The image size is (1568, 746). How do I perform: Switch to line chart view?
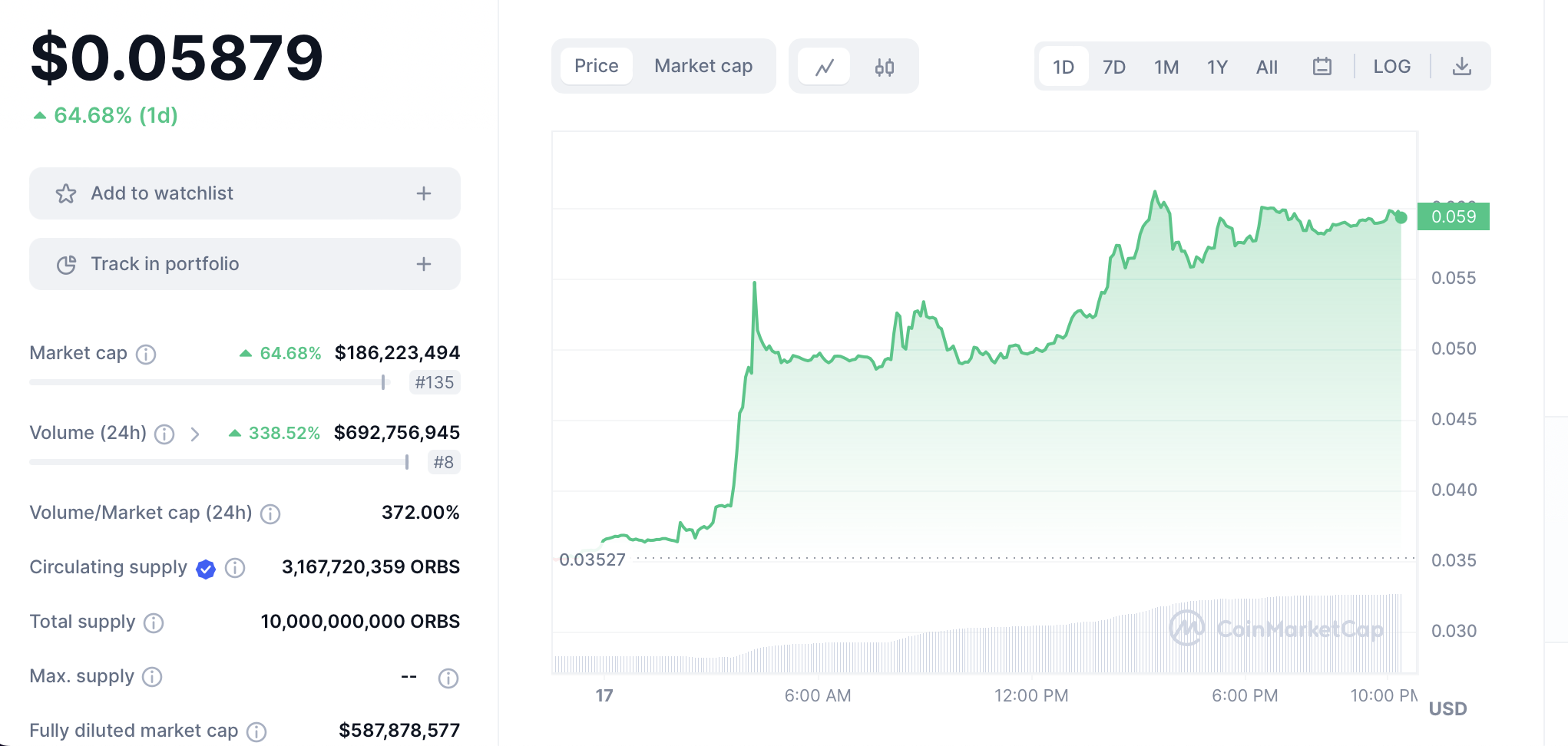(x=824, y=67)
